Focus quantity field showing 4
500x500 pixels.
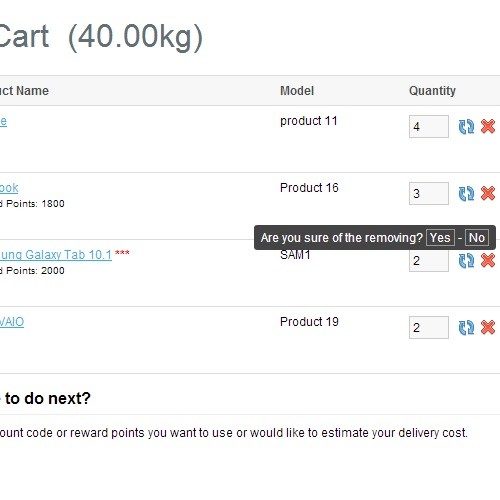click(x=429, y=127)
